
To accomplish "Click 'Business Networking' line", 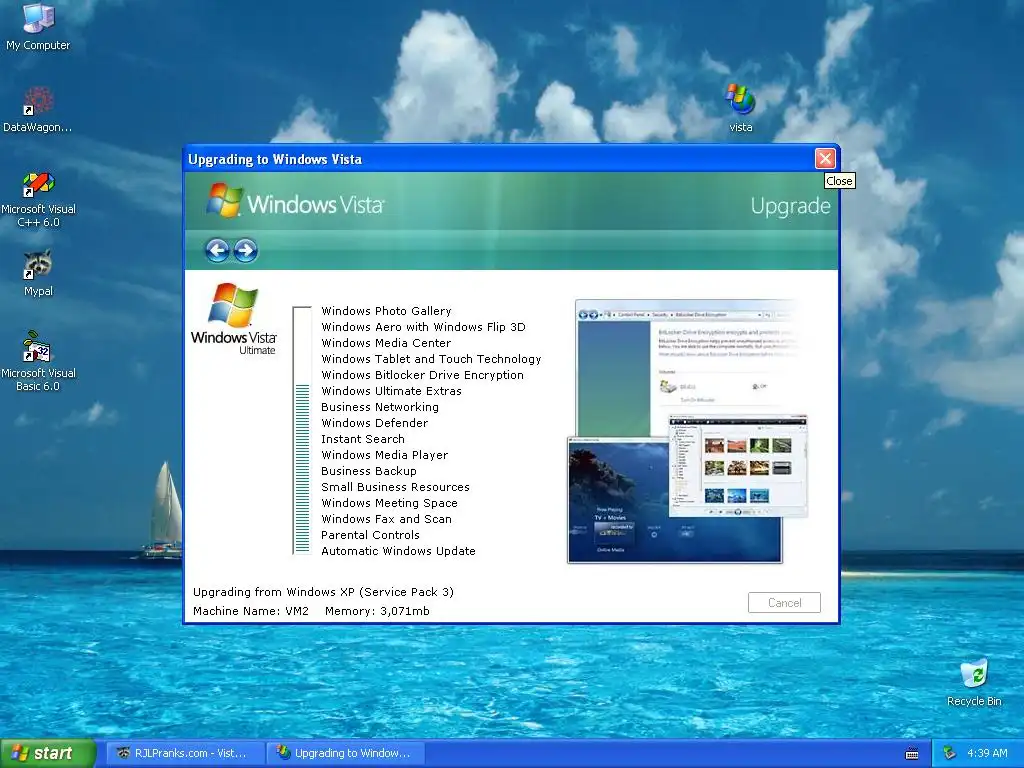I will coord(379,407).
